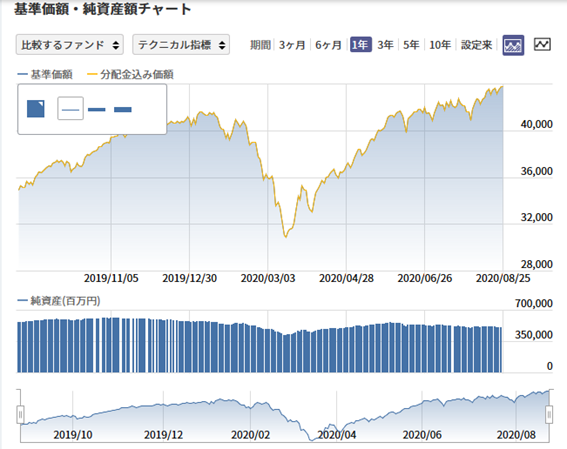Choose the thin line width option
The width and height of the screenshot is (567, 449).
tap(71, 108)
